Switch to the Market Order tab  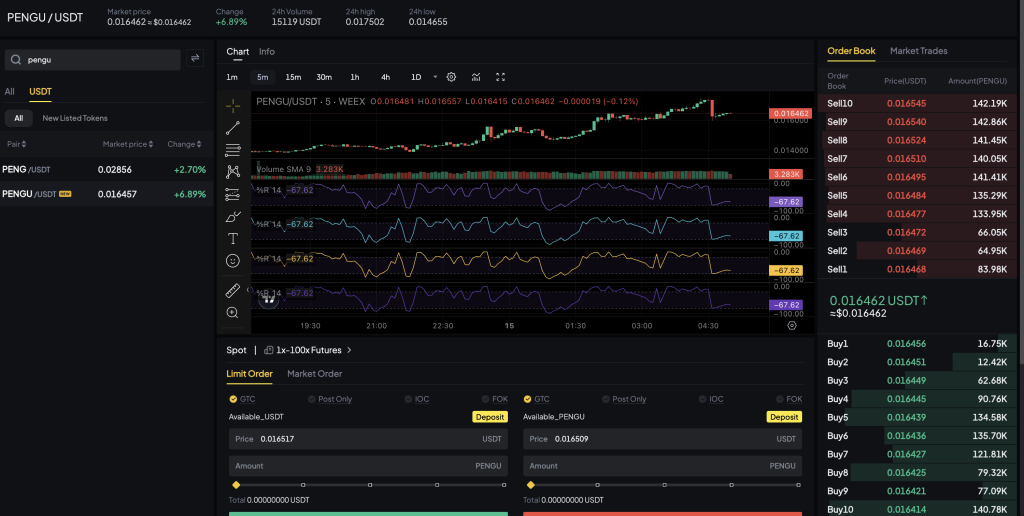coord(314,374)
